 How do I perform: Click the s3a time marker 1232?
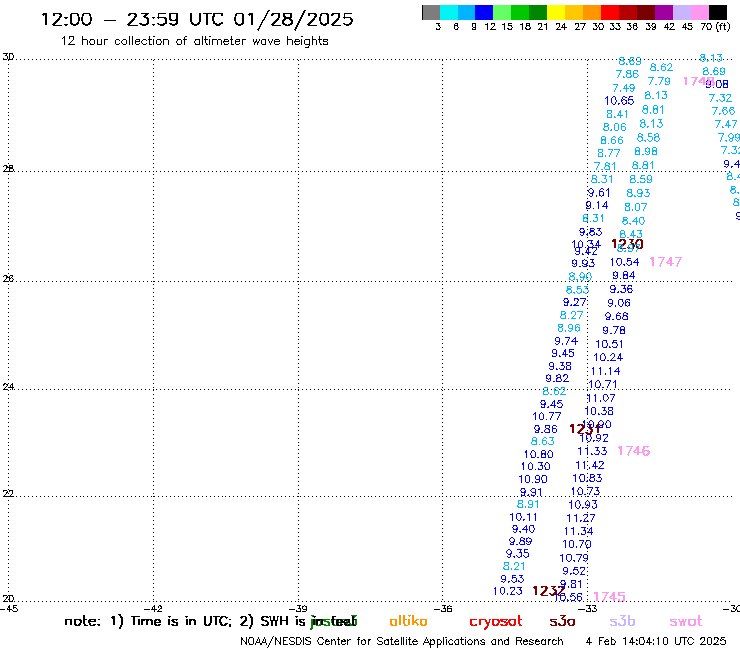[548, 591]
